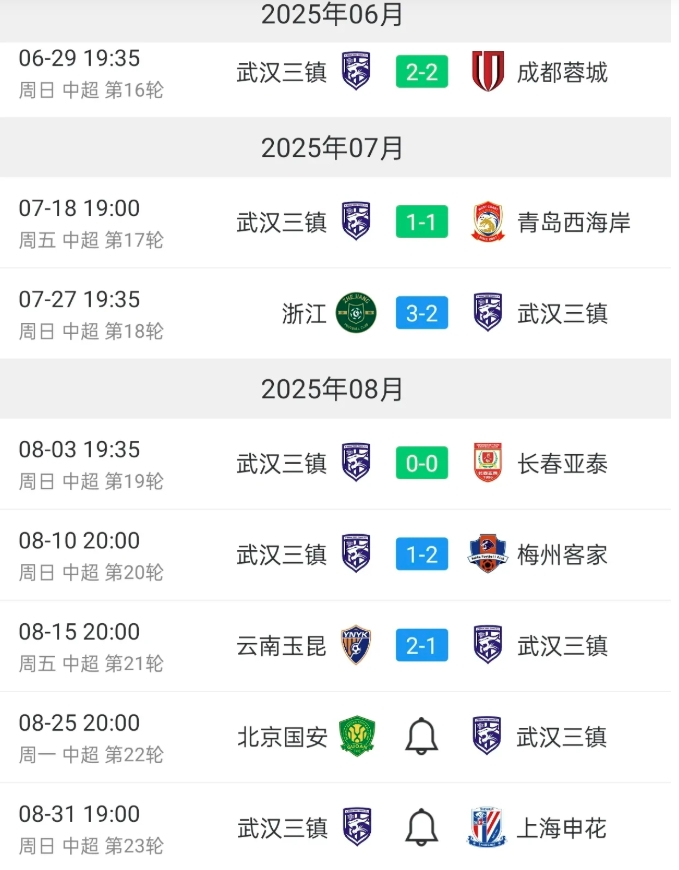Tap the Meizhou Hakka club crest
Image resolution: width=679 pixels, height=870 pixels.
pos(487,554)
